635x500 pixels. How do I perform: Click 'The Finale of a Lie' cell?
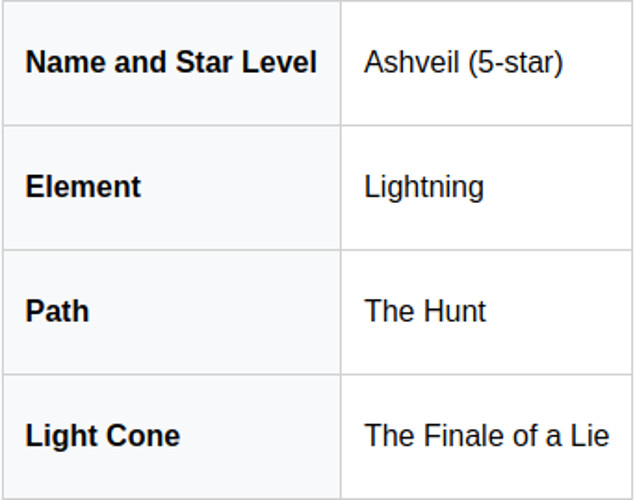click(x=486, y=436)
